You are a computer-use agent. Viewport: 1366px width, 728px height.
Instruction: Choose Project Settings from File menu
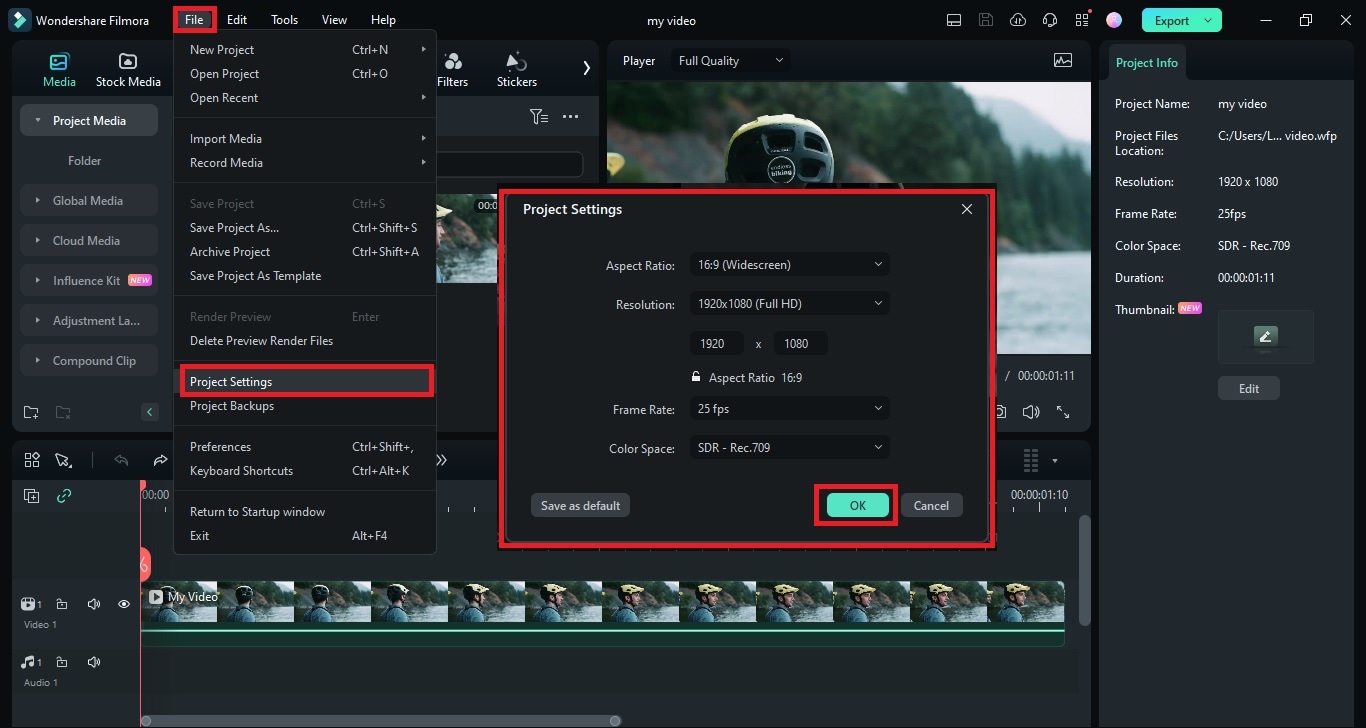(305, 382)
